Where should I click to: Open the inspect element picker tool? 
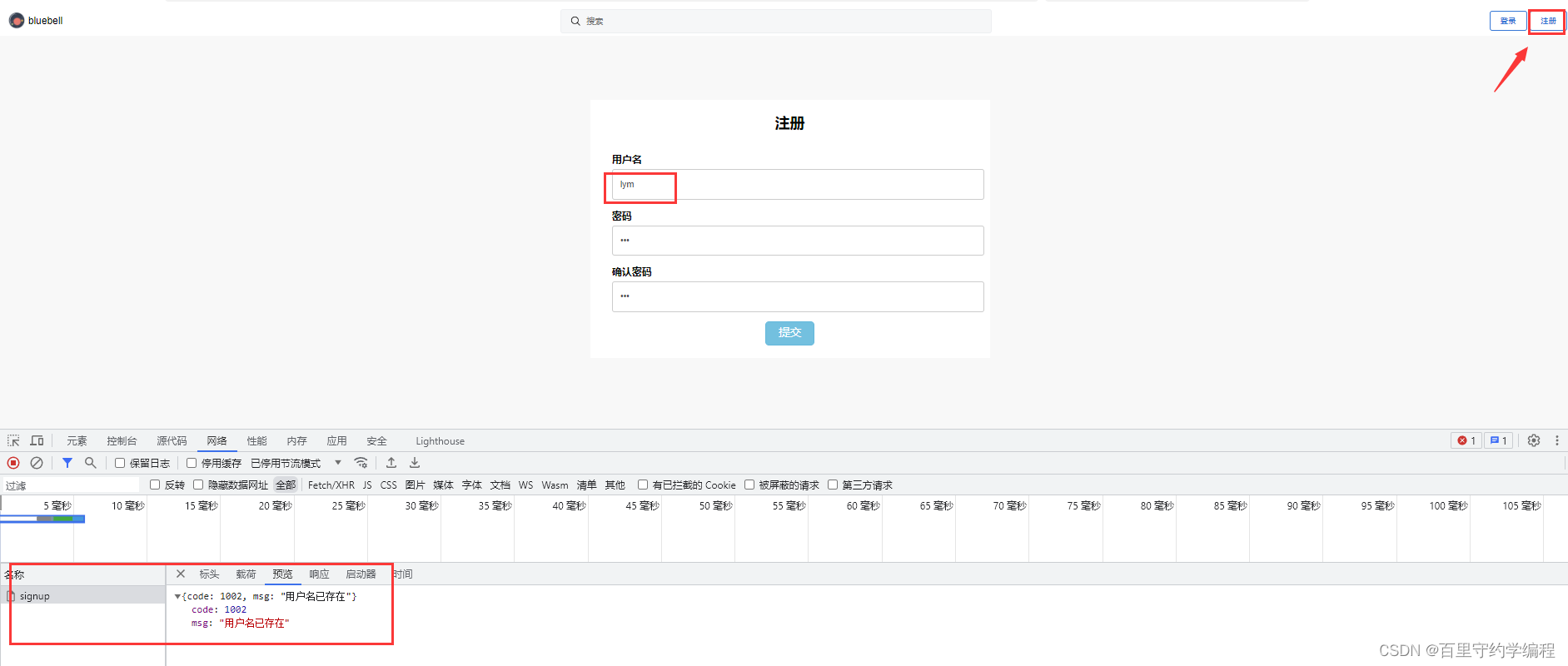tap(14, 440)
